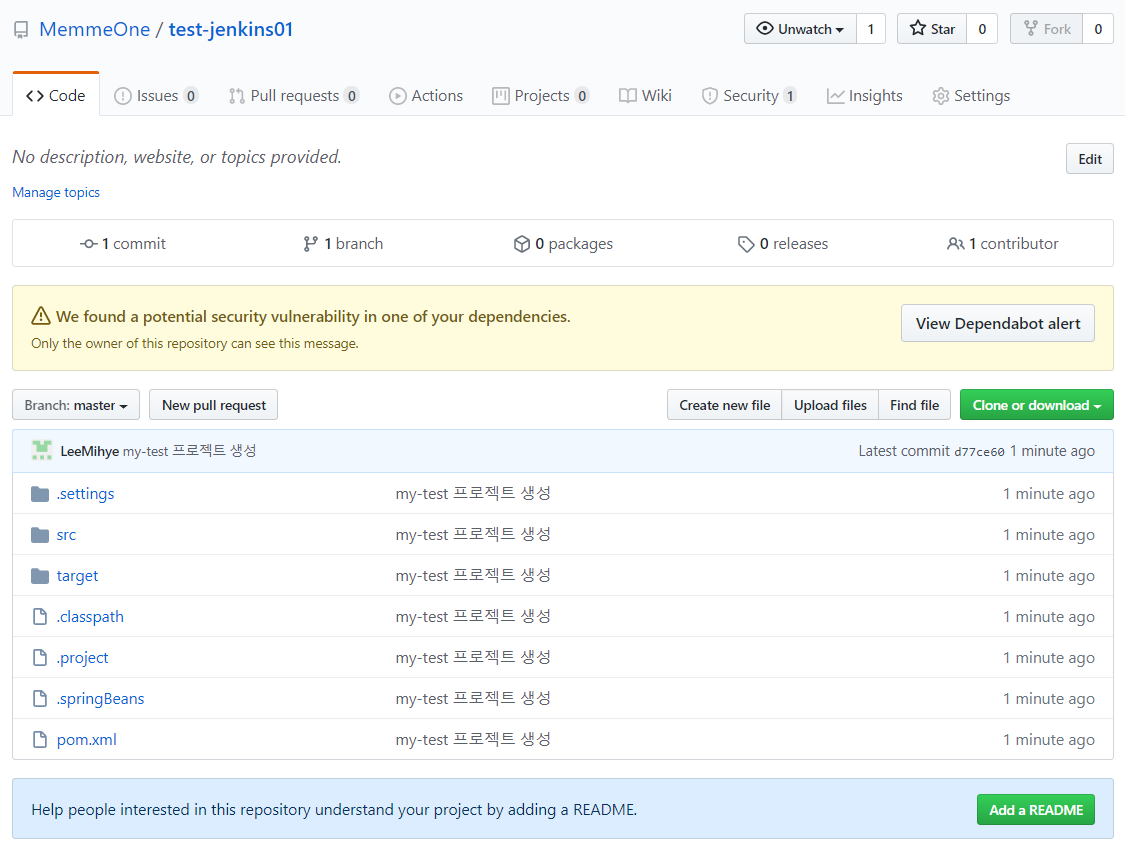Image resolution: width=1125 pixels, height=848 pixels.
Task: Open the pom.xml file
Action: 87,739
